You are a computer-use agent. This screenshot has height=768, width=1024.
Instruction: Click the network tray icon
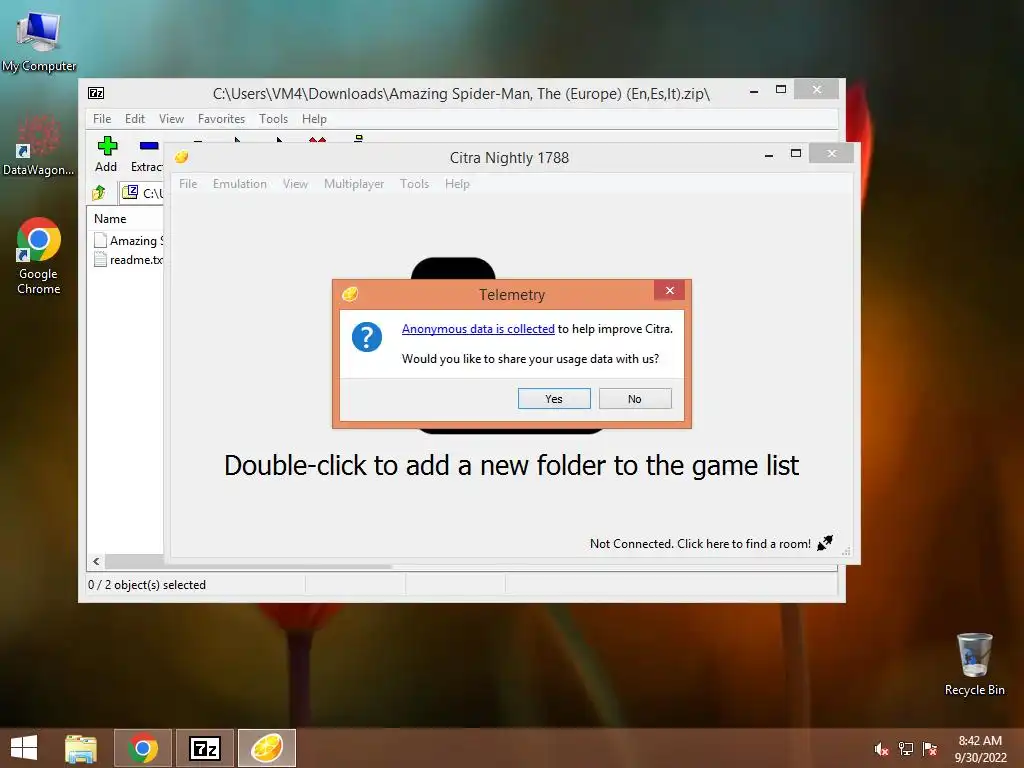click(906, 749)
